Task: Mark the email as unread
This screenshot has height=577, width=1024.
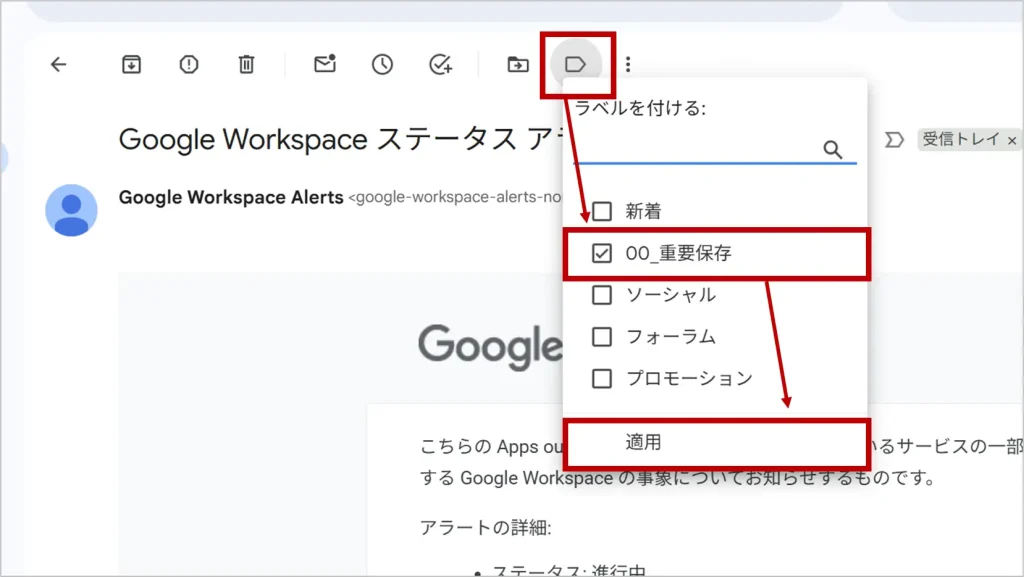Action: click(324, 65)
